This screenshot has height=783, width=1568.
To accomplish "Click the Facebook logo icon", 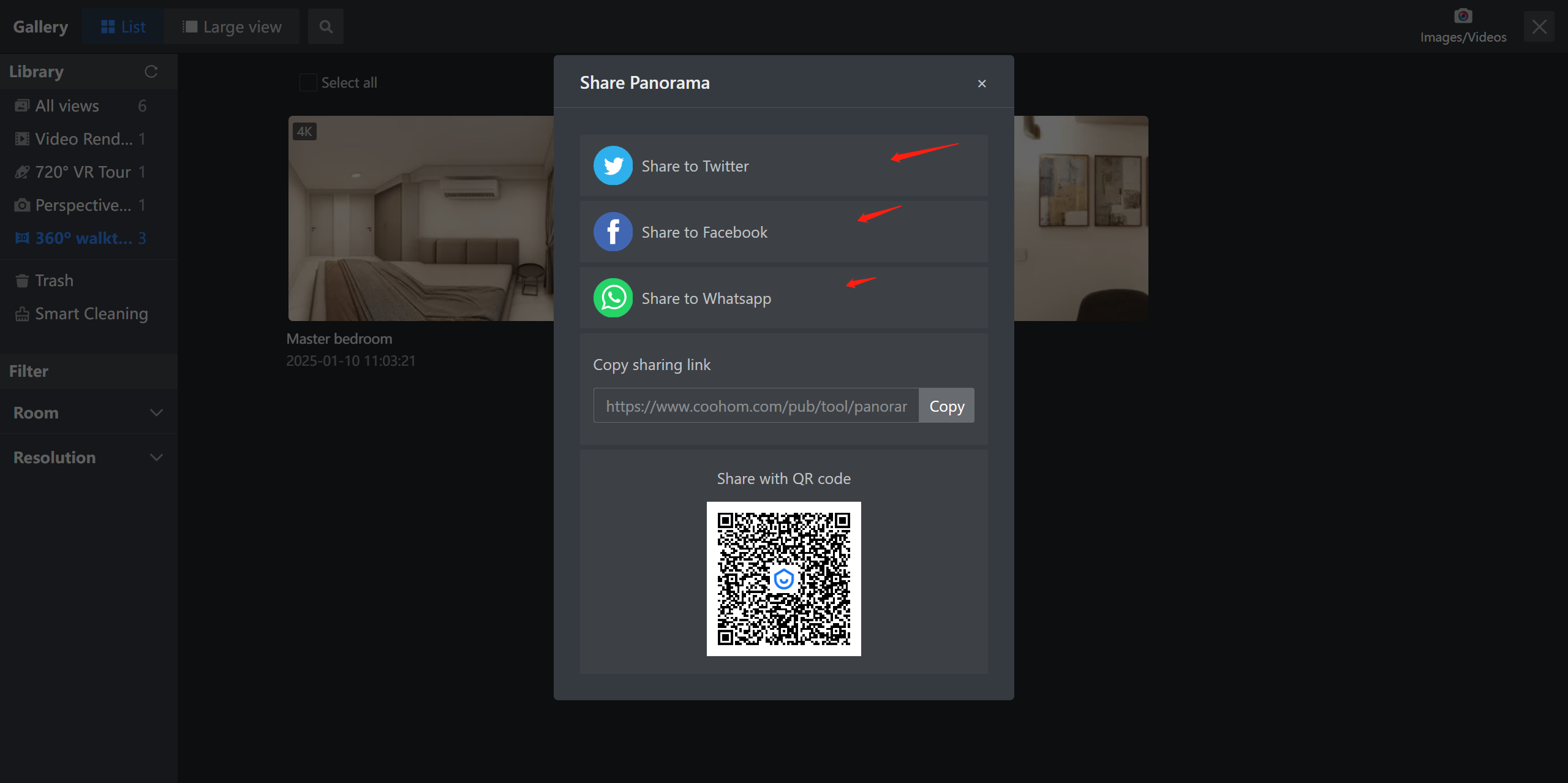I will pyautogui.click(x=612, y=232).
